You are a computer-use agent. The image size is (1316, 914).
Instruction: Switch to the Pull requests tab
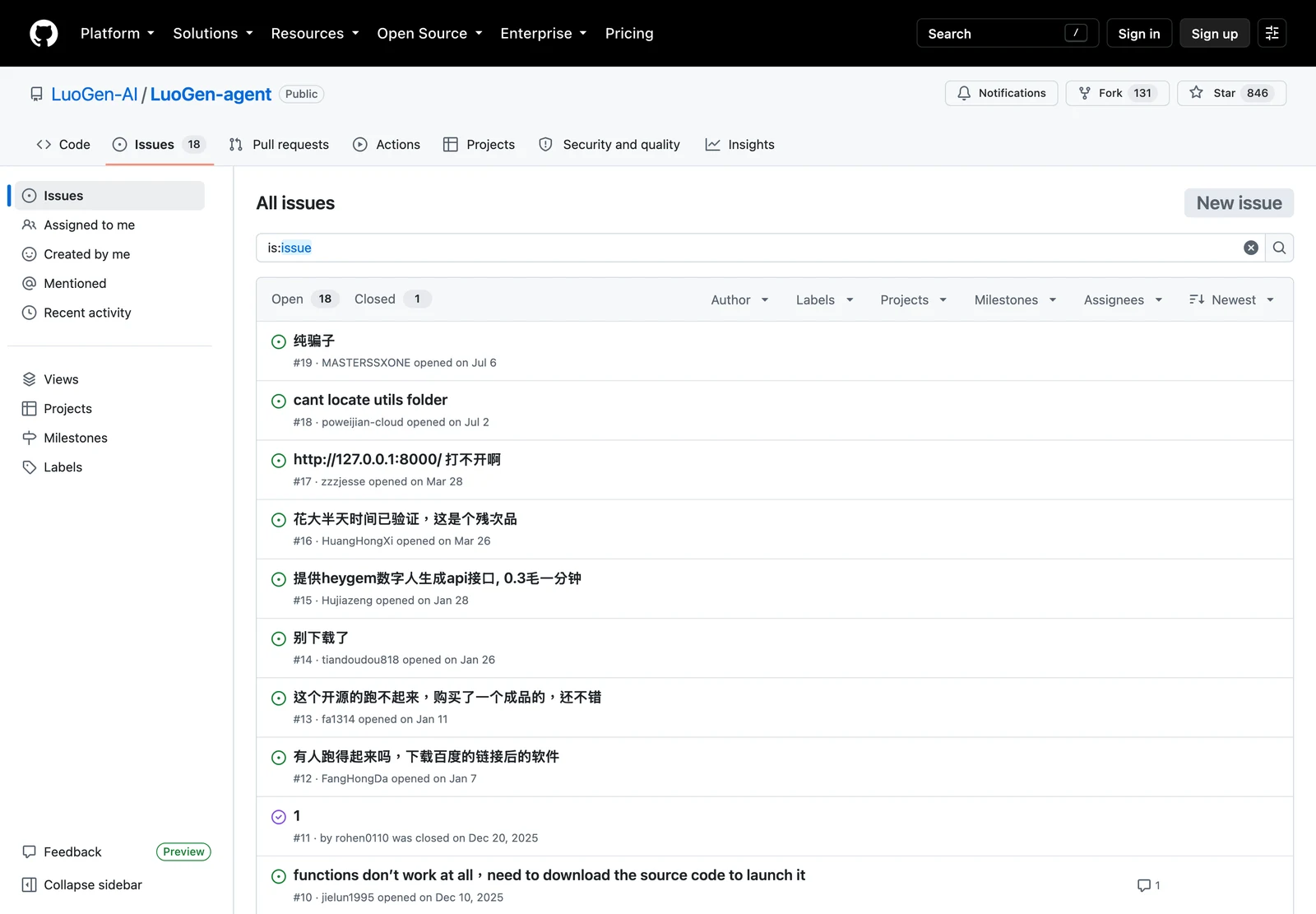click(279, 145)
